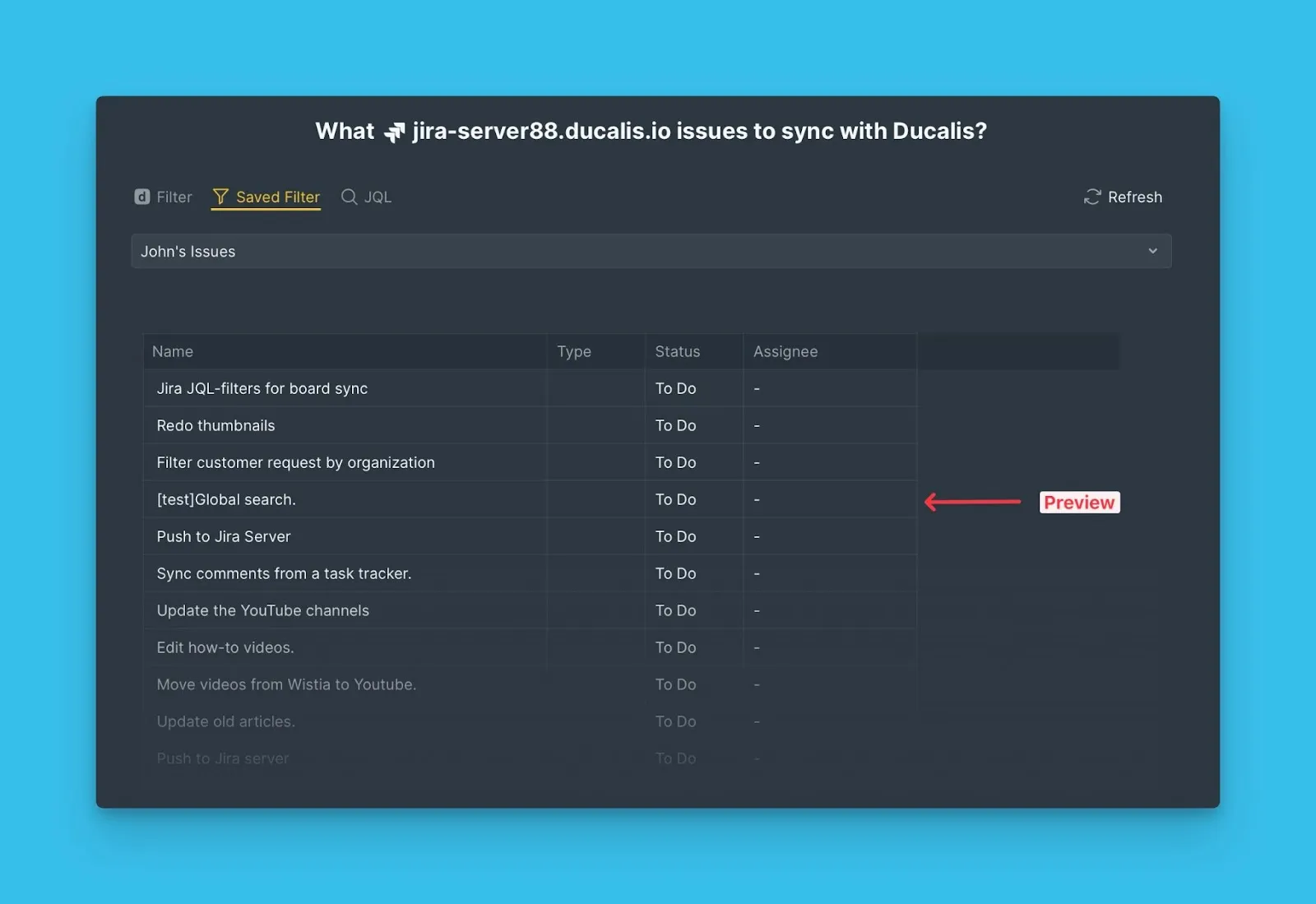Click the Status column header
1316x904 pixels.
click(x=677, y=351)
